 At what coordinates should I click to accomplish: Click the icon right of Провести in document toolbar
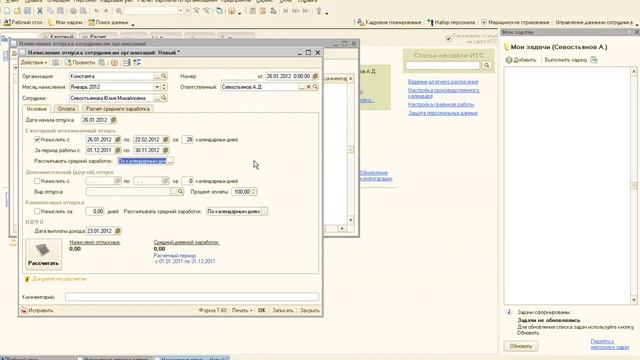[x=102, y=62]
